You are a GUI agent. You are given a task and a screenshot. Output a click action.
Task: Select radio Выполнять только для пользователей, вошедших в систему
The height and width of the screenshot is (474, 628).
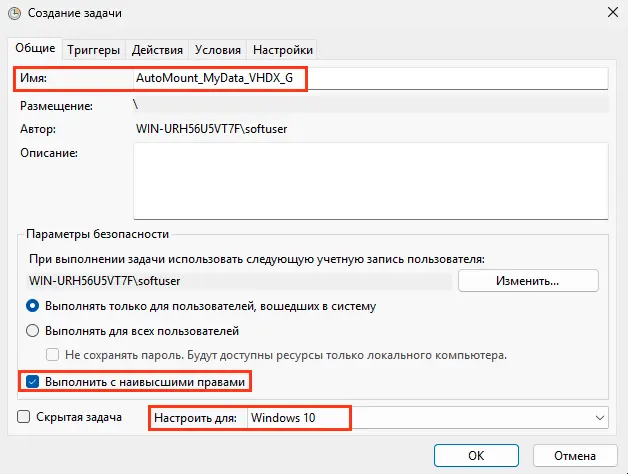[33, 306]
